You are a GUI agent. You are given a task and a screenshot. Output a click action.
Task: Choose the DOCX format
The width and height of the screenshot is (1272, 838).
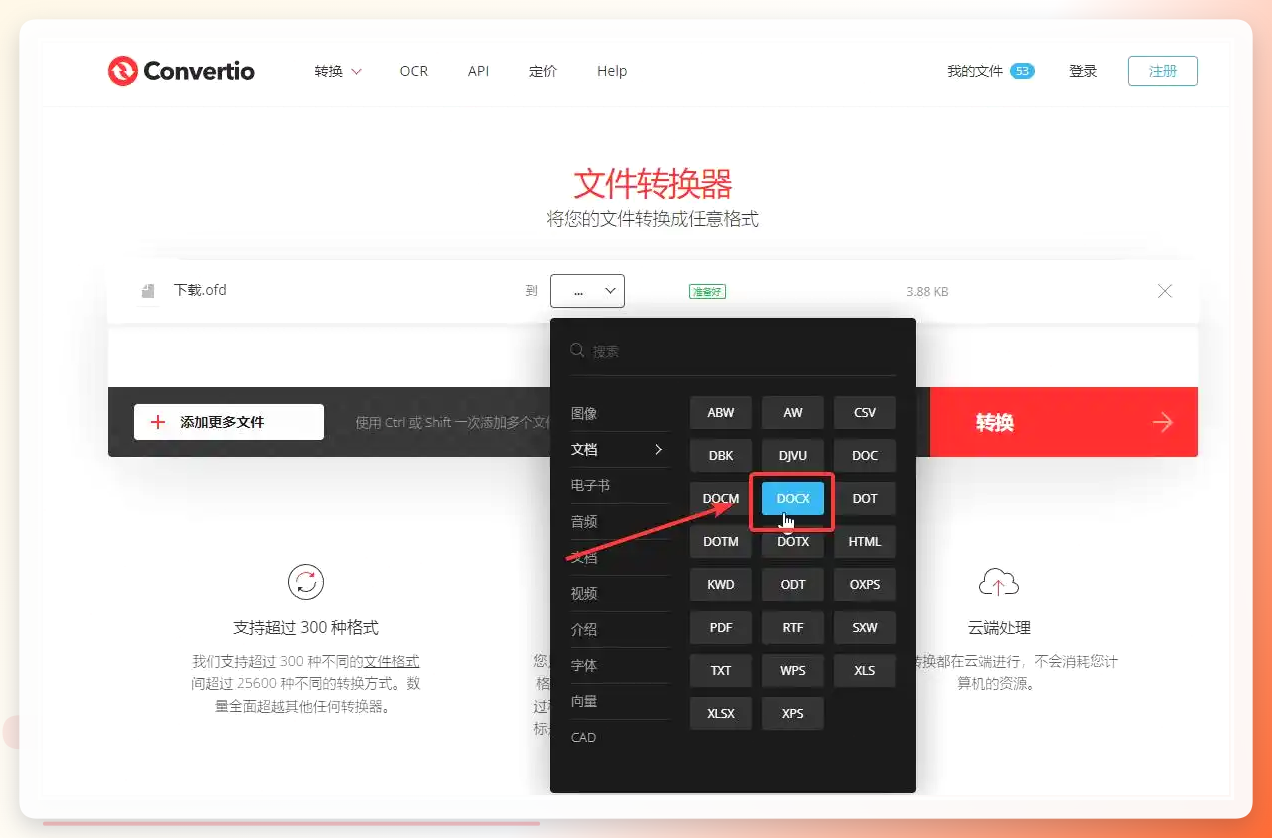(793, 498)
